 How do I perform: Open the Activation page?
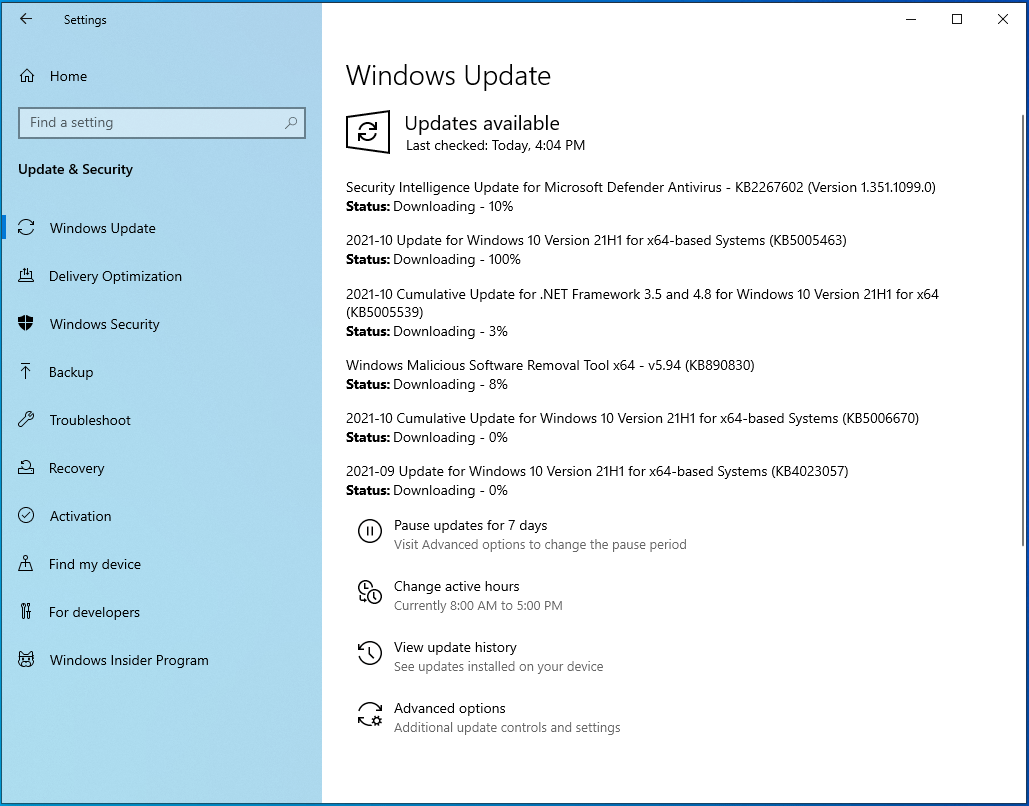pos(28,516)
